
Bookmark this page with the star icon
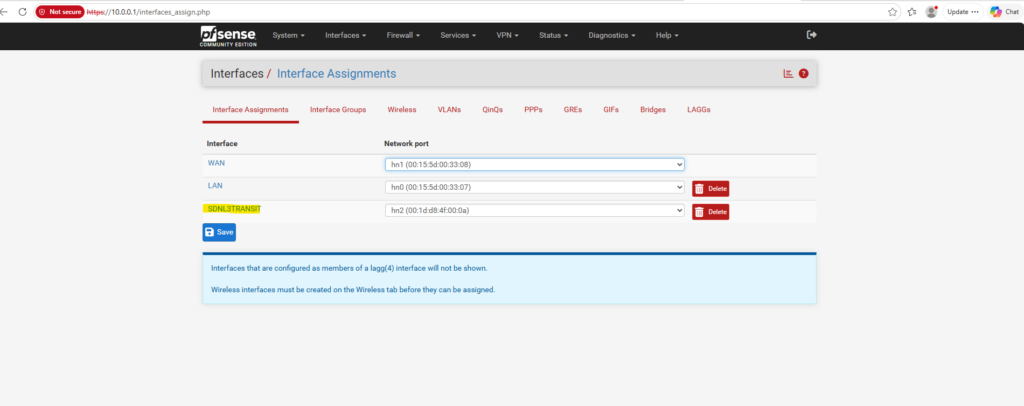point(892,12)
